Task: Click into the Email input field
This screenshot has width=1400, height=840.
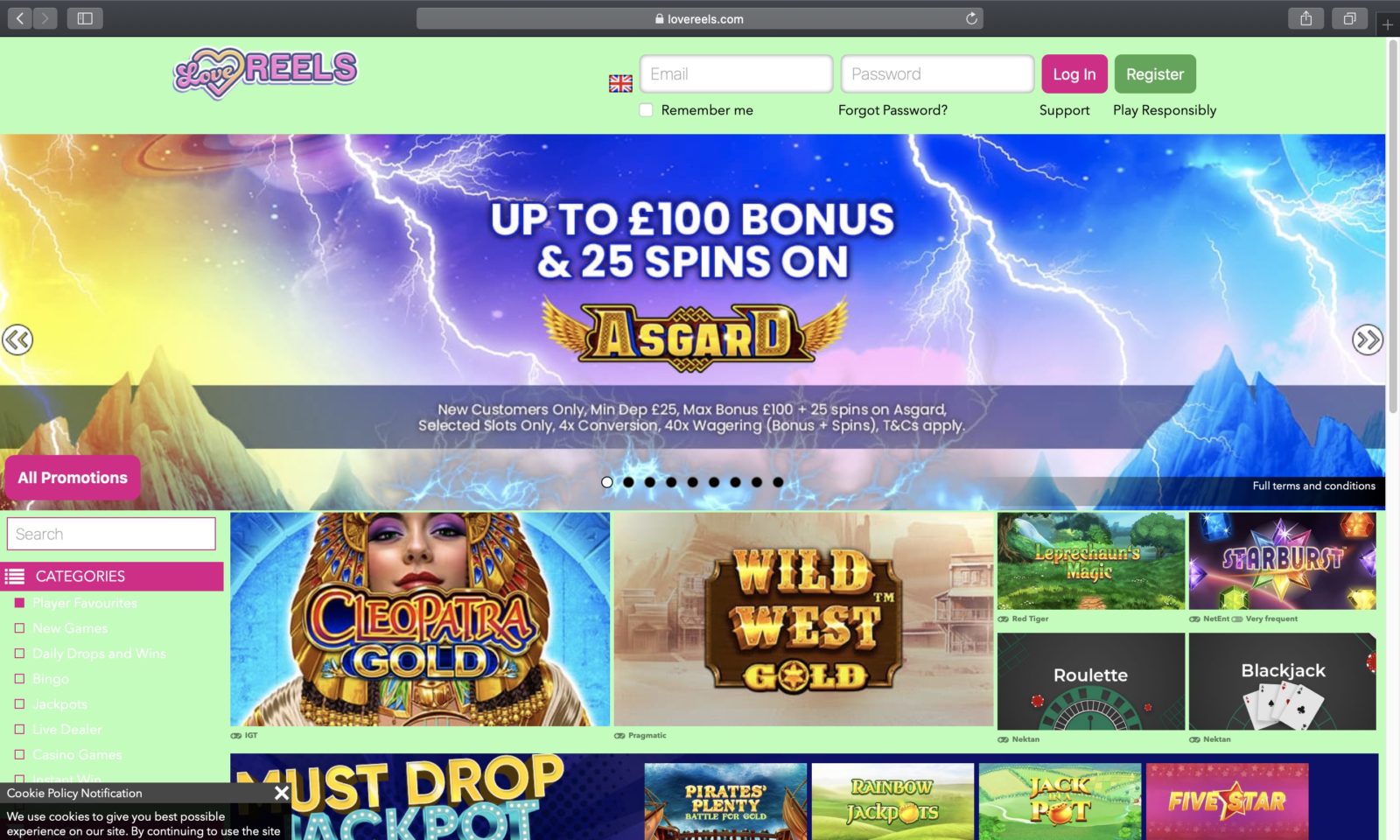Action: tap(736, 74)
